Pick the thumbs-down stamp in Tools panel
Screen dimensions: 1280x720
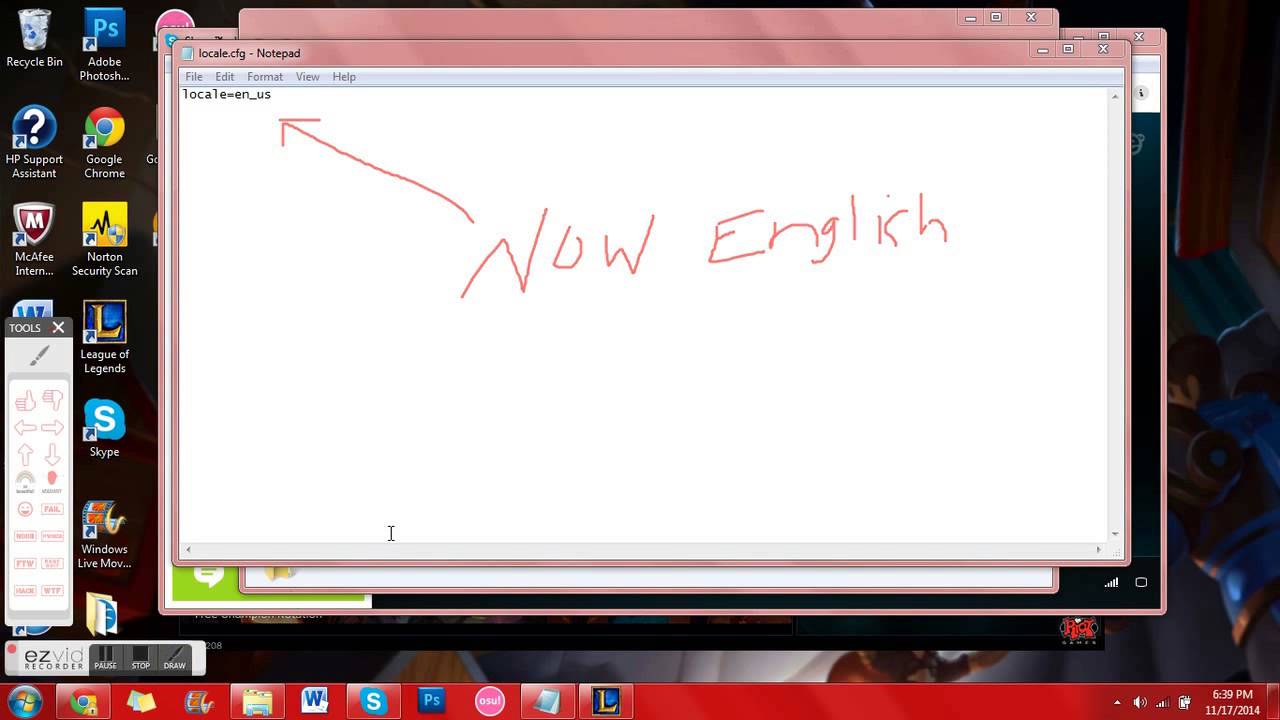(x=52, y=401)
